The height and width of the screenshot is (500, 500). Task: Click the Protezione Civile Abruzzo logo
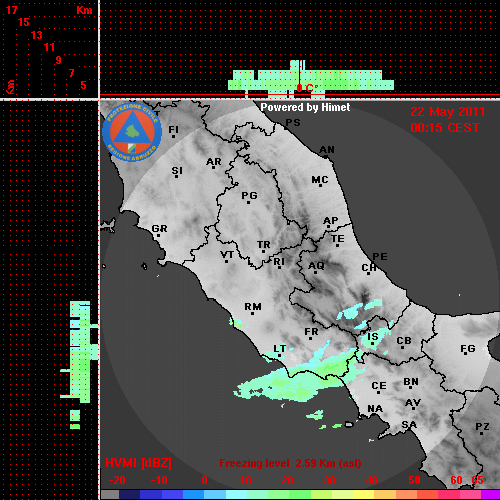(132, 132)
